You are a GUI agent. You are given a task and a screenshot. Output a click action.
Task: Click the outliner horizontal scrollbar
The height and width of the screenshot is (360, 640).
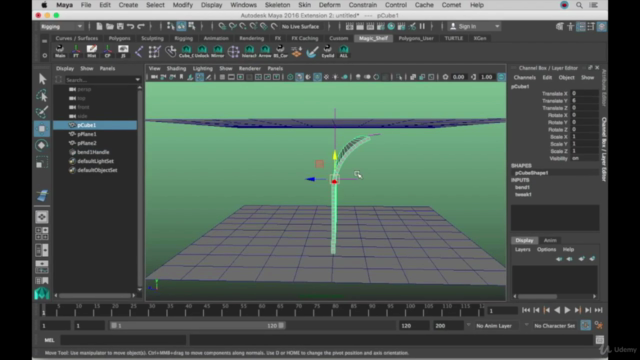tap(95, 295)
